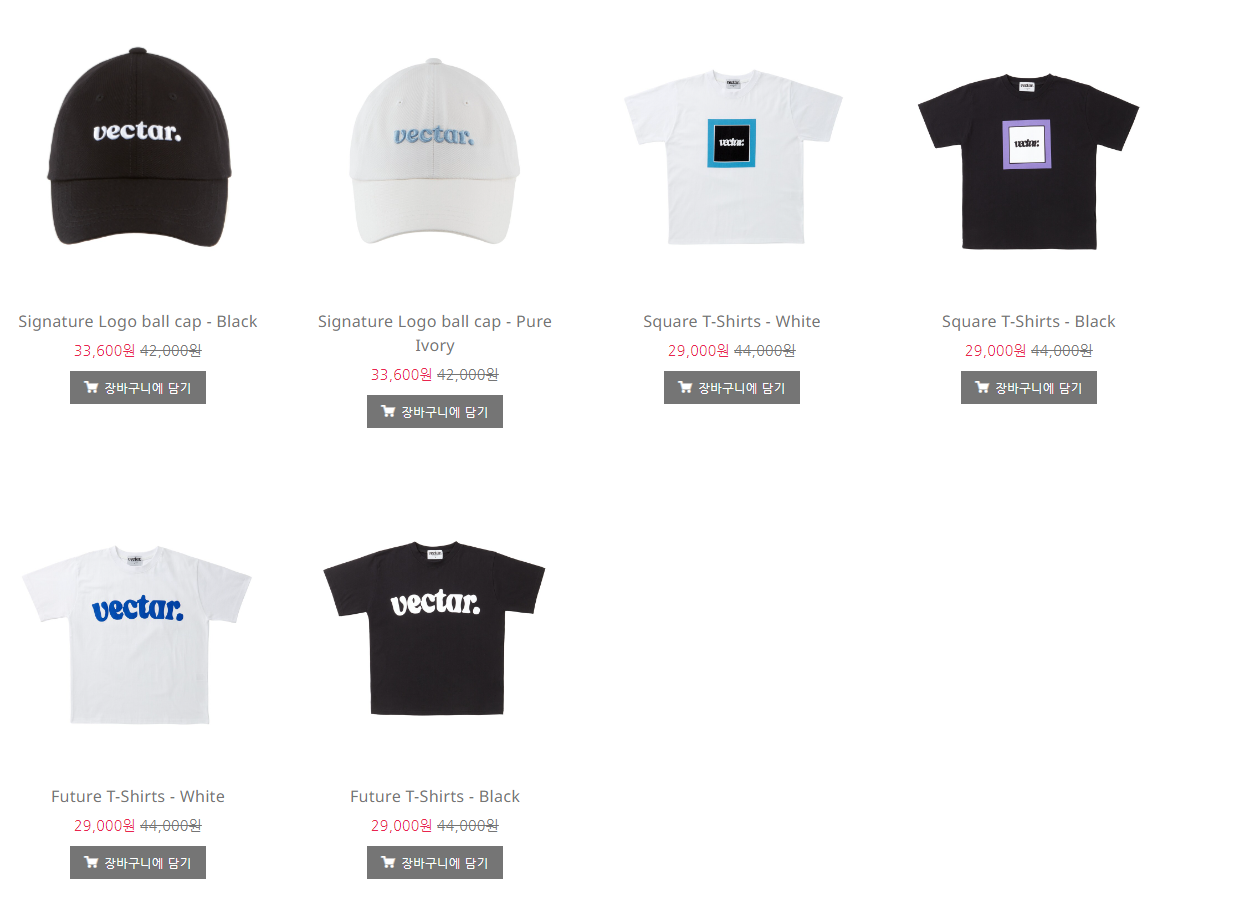Select Future T-Shirts - Black product title
1248x918 pixels.
[x=435, y=796]
